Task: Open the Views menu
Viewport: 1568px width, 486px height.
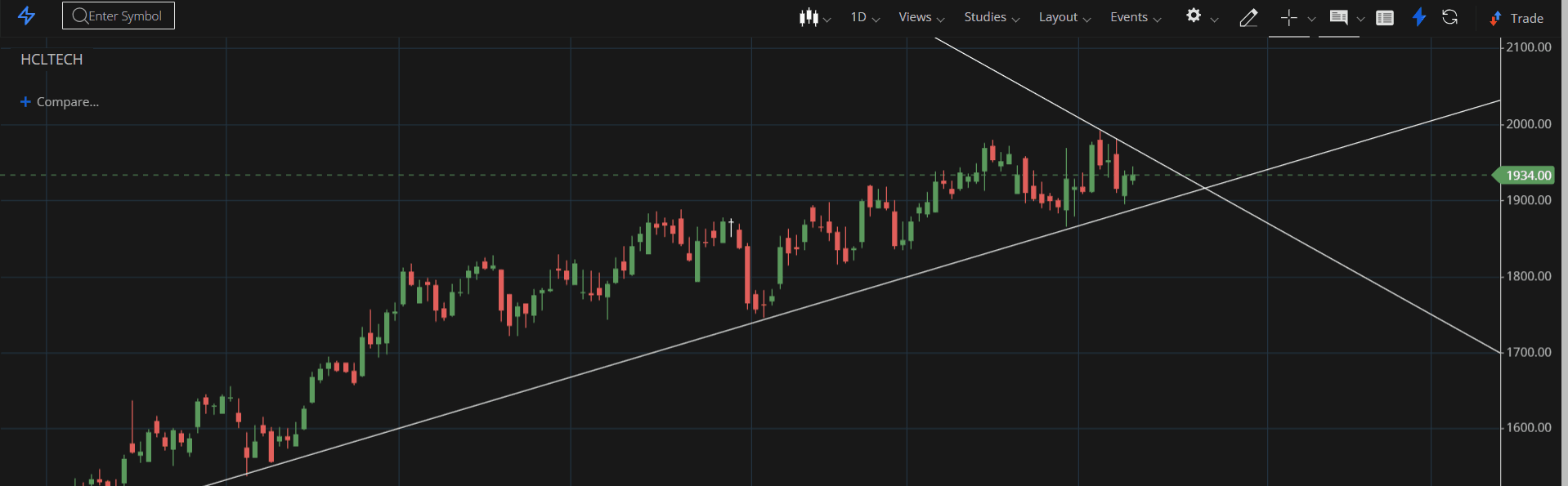Action: click(921, 17)
